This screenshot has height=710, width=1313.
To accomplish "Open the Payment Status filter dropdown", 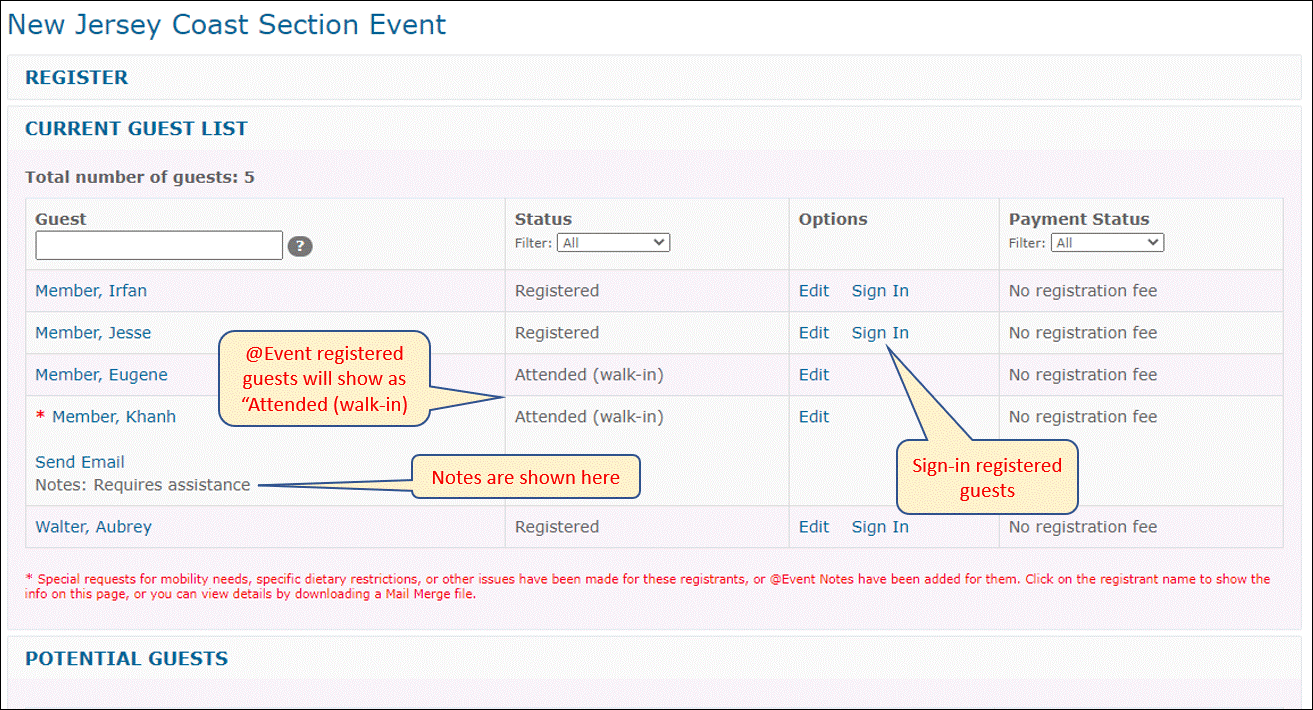I will (x=1108, y=242).
